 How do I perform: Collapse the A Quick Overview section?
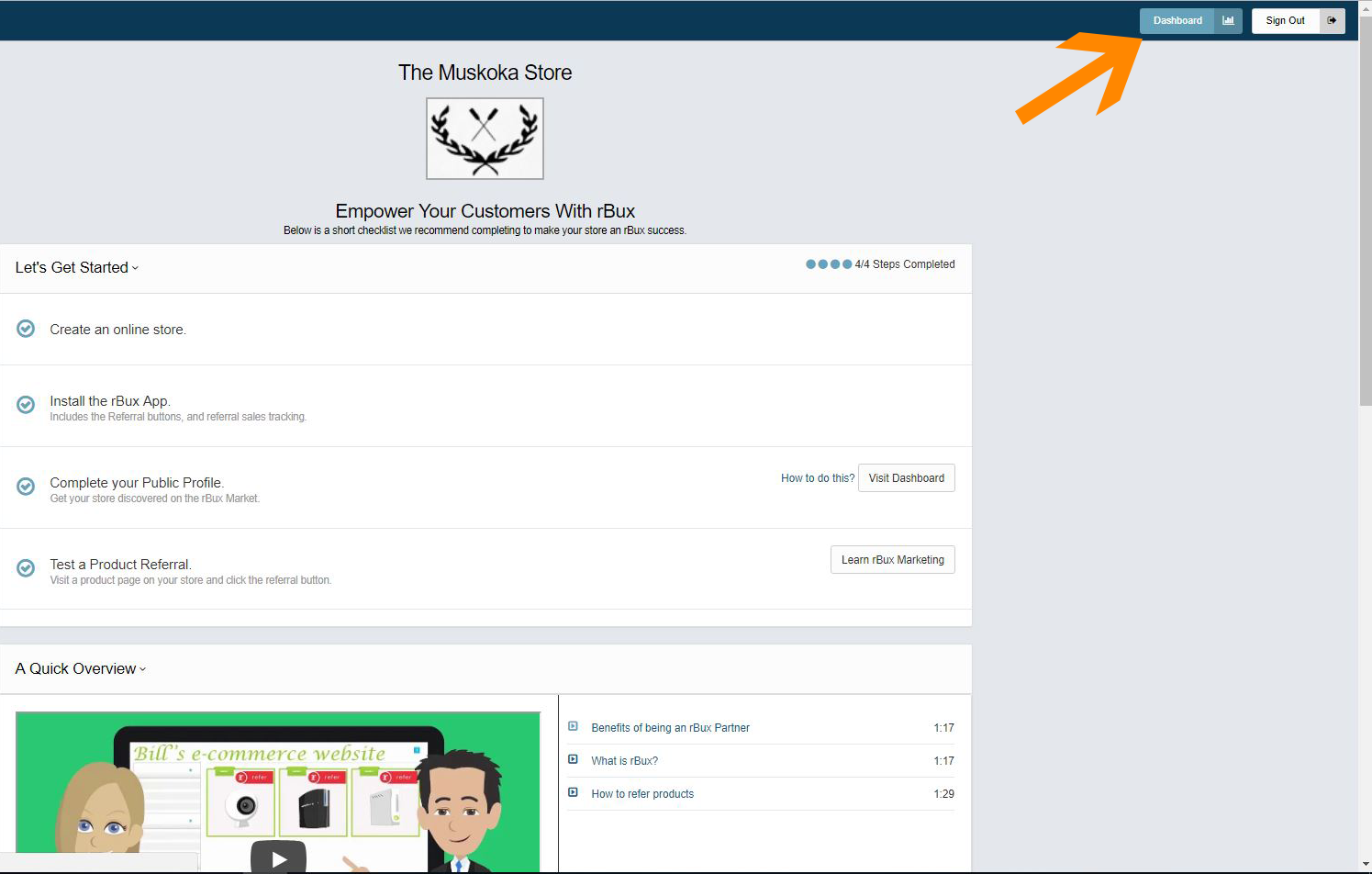81,668
